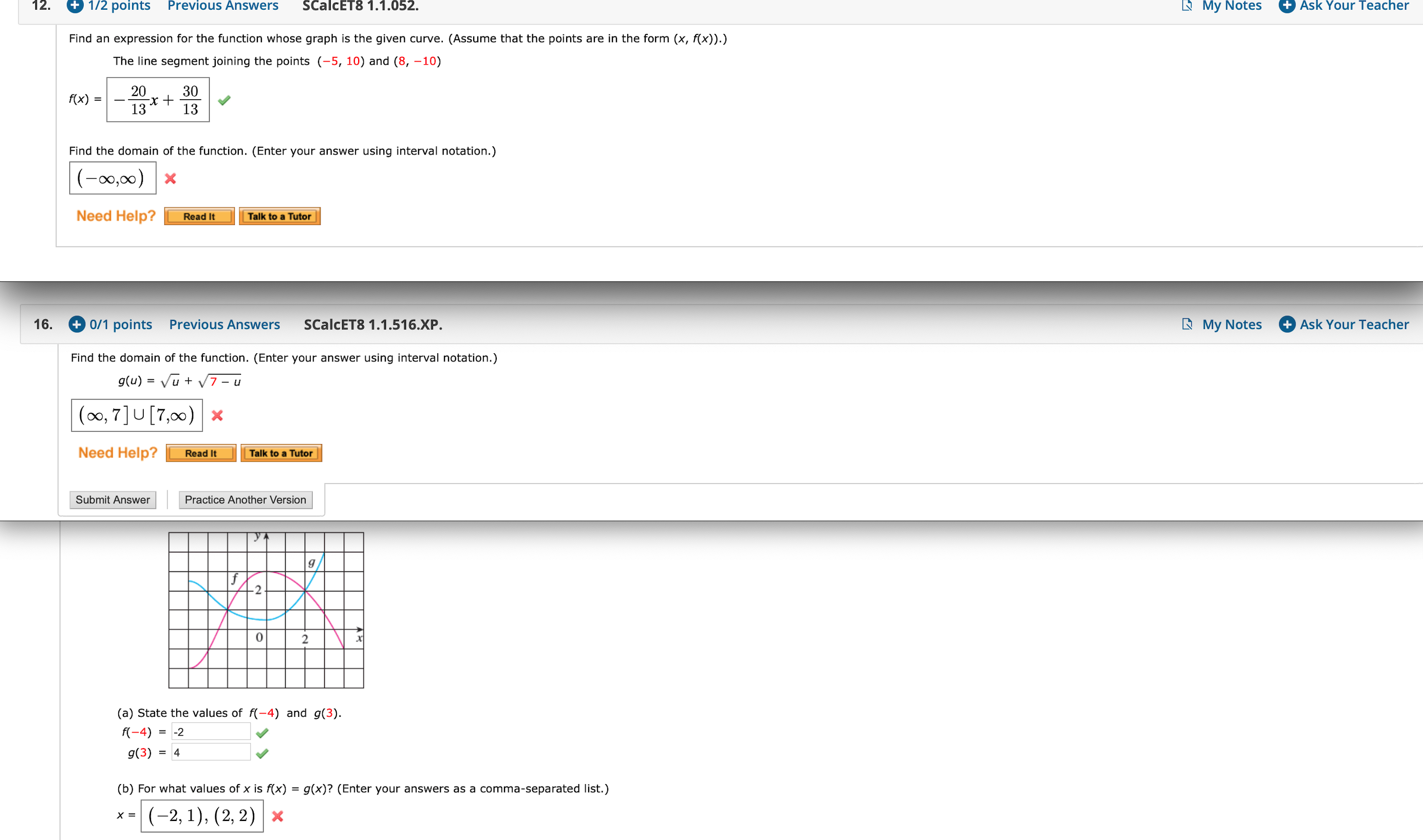Click Practice Another Version button

[x=244, y=498]
